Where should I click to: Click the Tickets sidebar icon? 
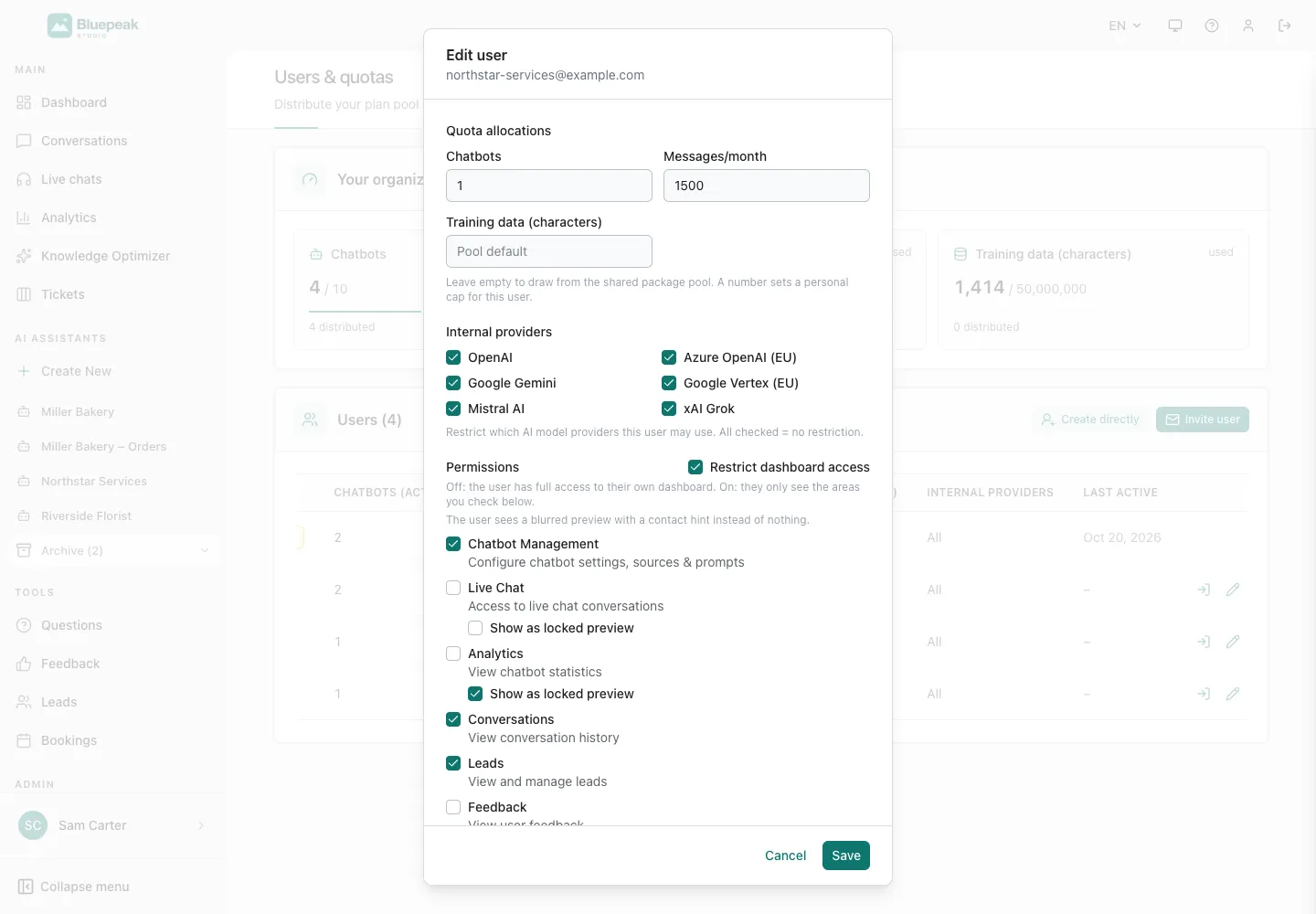(24, 294)
